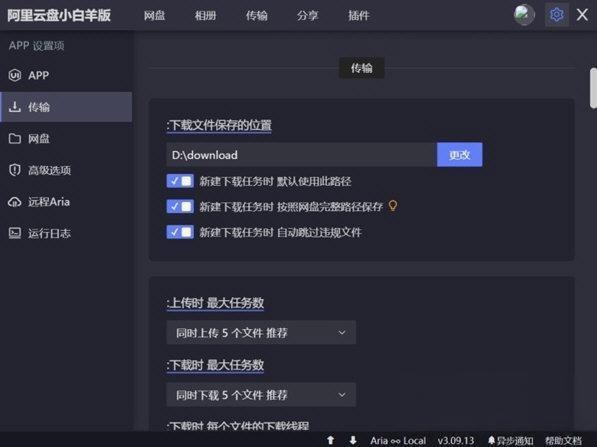Click the 传输 download icon in the sidebar
Viewport: 597px width, 447px height.
(x=14, y=107)
